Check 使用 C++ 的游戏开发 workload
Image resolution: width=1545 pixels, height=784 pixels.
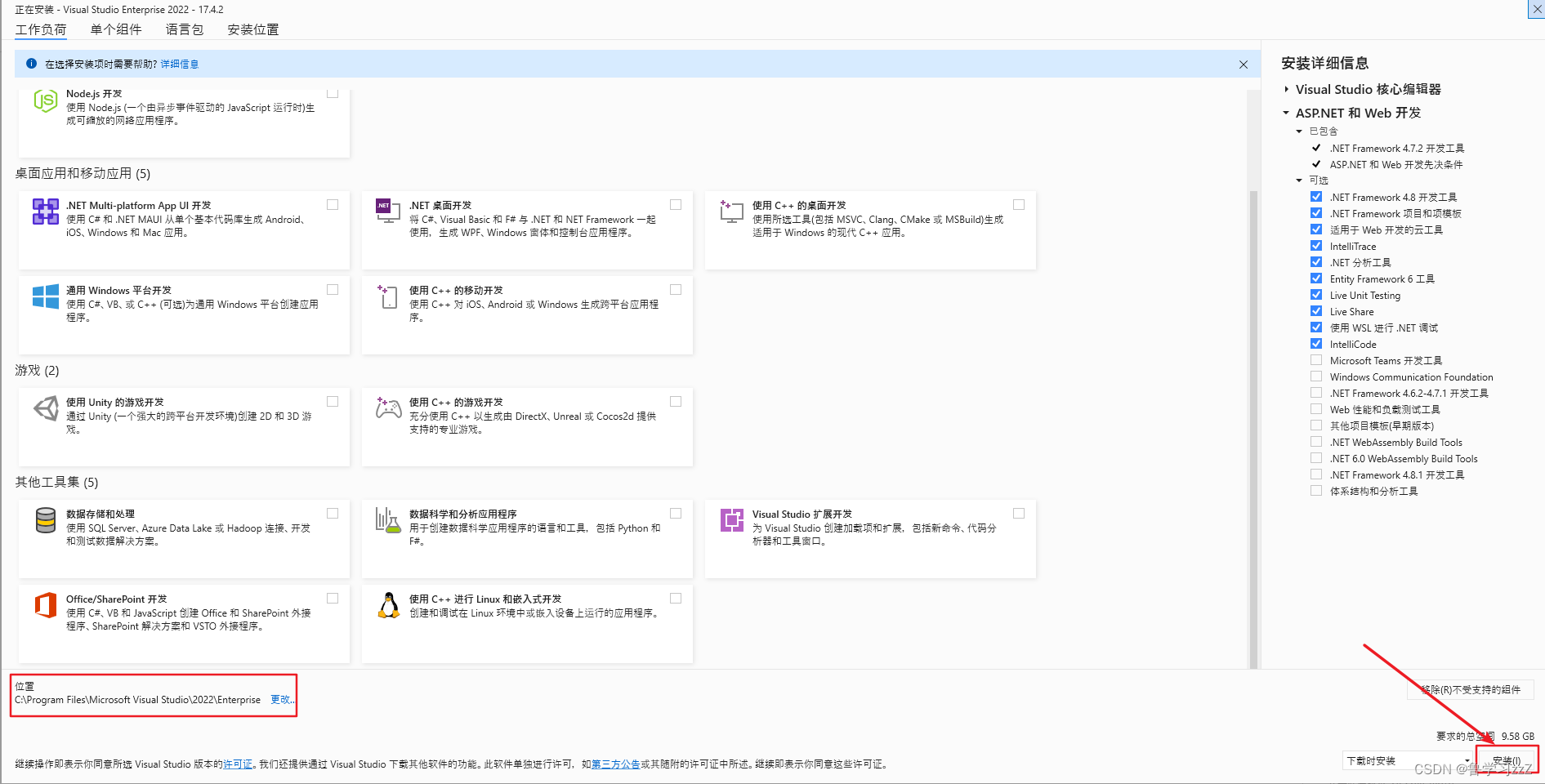click(x=676, y=402)
